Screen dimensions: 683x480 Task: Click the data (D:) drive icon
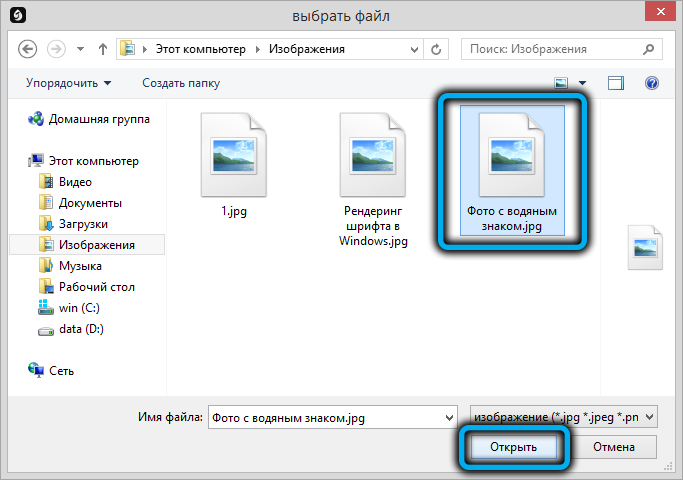click(x=45, y=331)
